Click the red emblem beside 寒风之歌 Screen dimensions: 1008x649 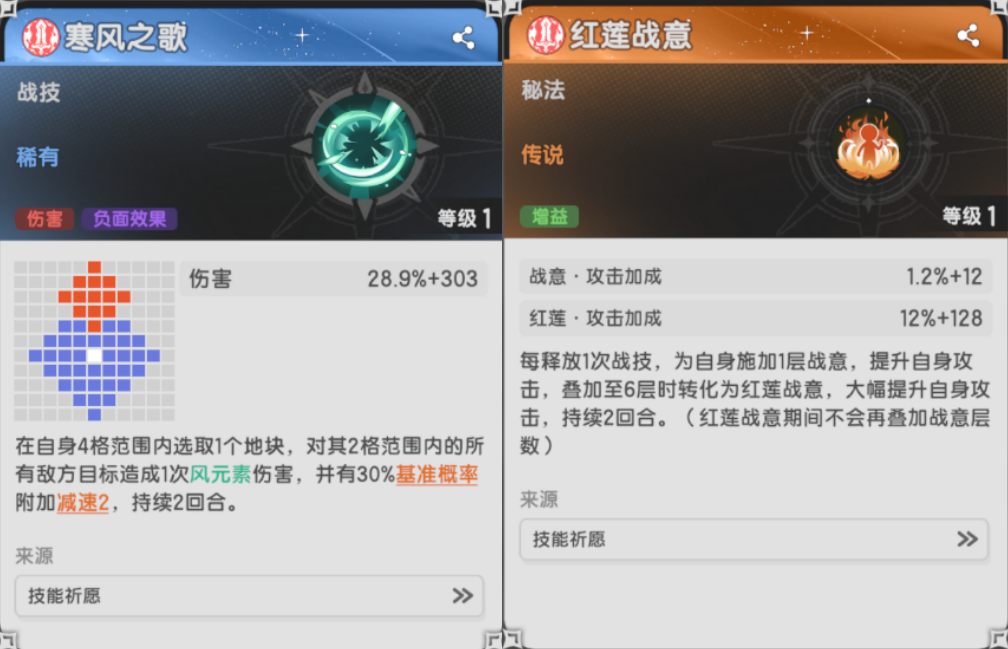click(x=41, y=38)
